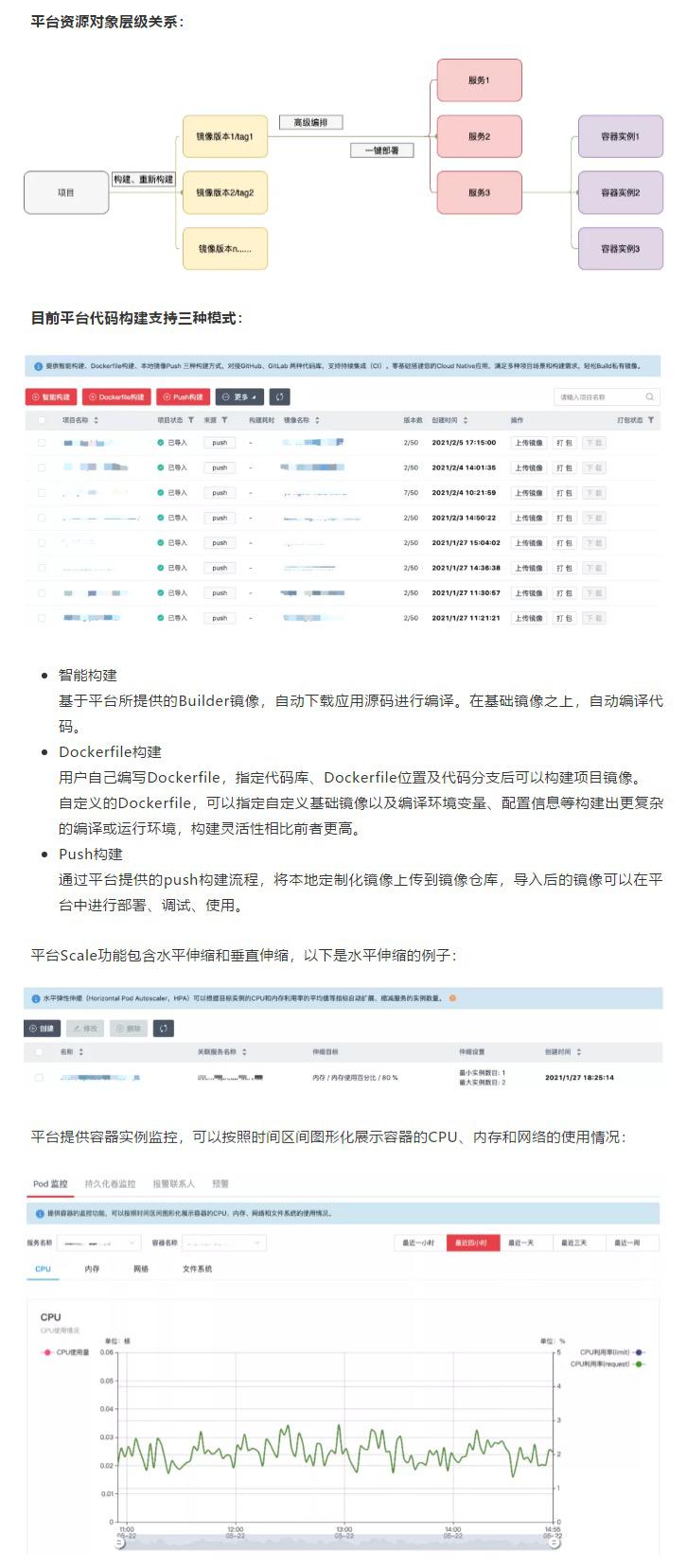Choose the 最近一小时 time range

coord(418,1242)
